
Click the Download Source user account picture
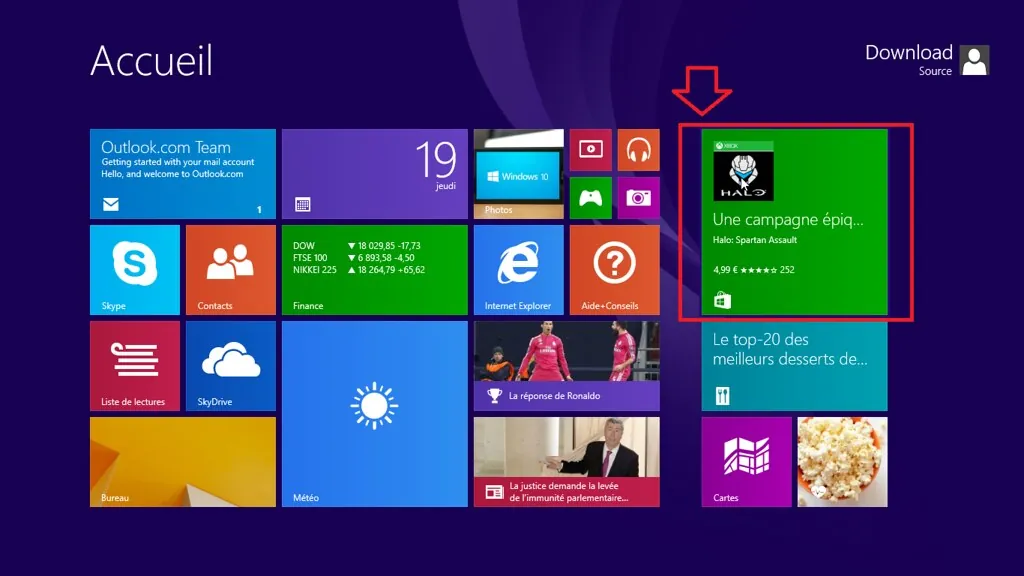coord(974,60)
